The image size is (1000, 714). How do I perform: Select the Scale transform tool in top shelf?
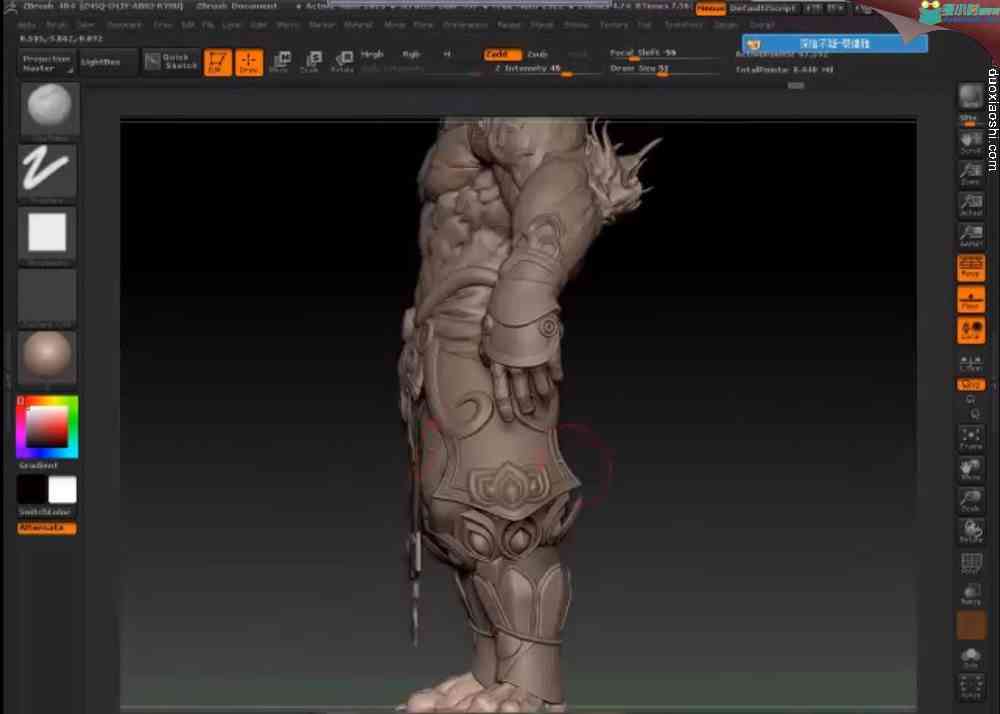pos(312,62)
